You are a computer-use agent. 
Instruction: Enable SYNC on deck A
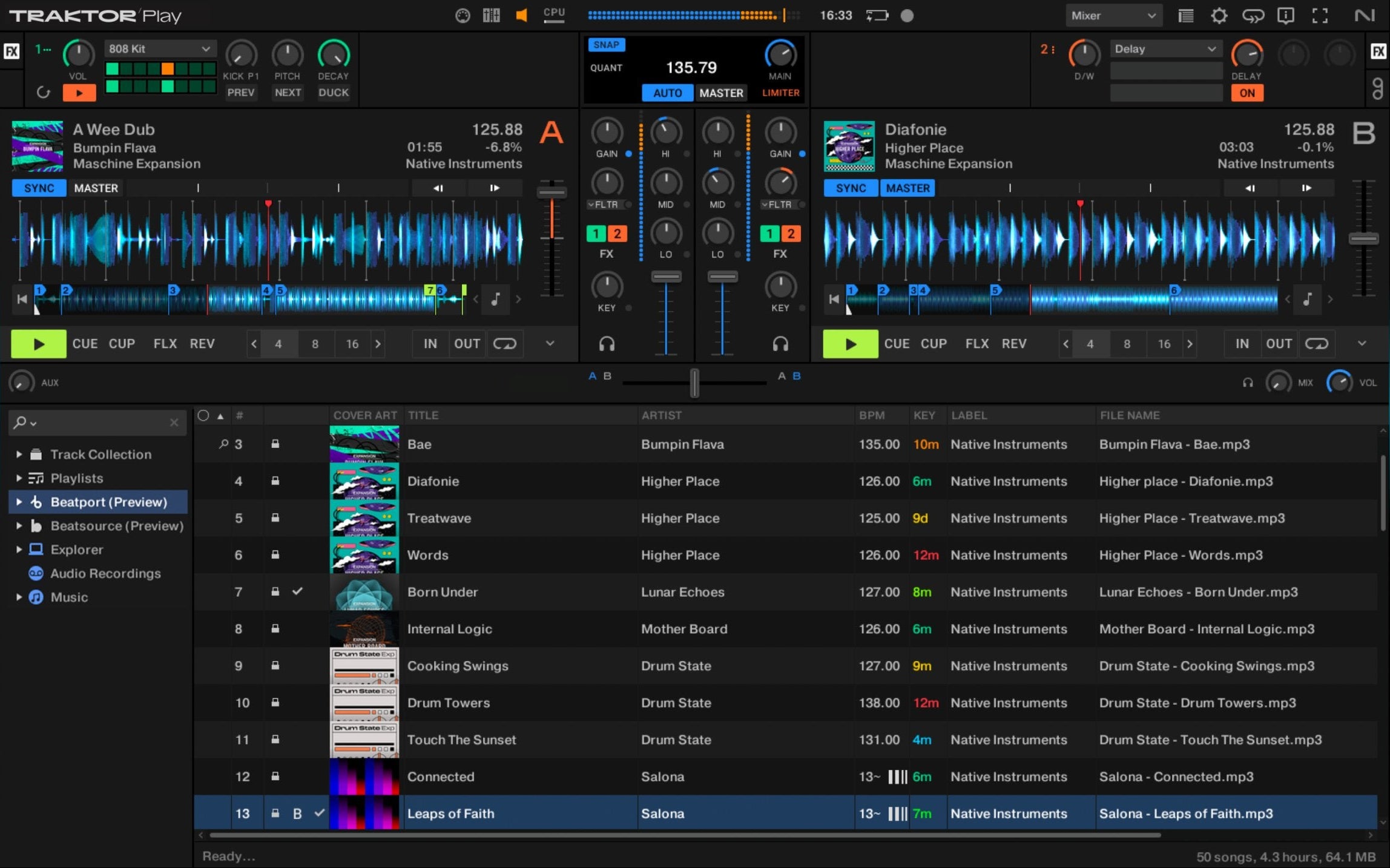(x=38, y=188)
